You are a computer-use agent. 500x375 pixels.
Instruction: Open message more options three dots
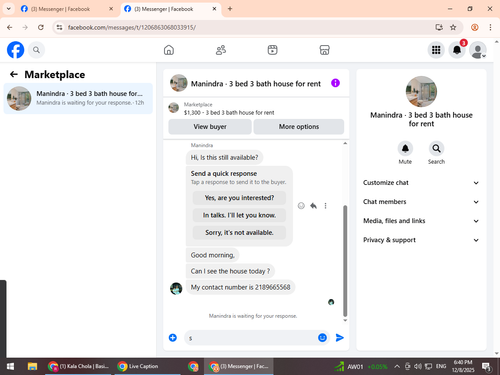click(x=325, y=206)
